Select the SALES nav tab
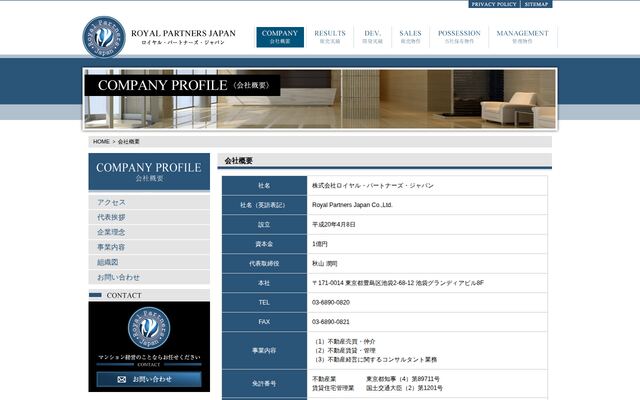The image size is (640, 400). click(x=410, y=37)
